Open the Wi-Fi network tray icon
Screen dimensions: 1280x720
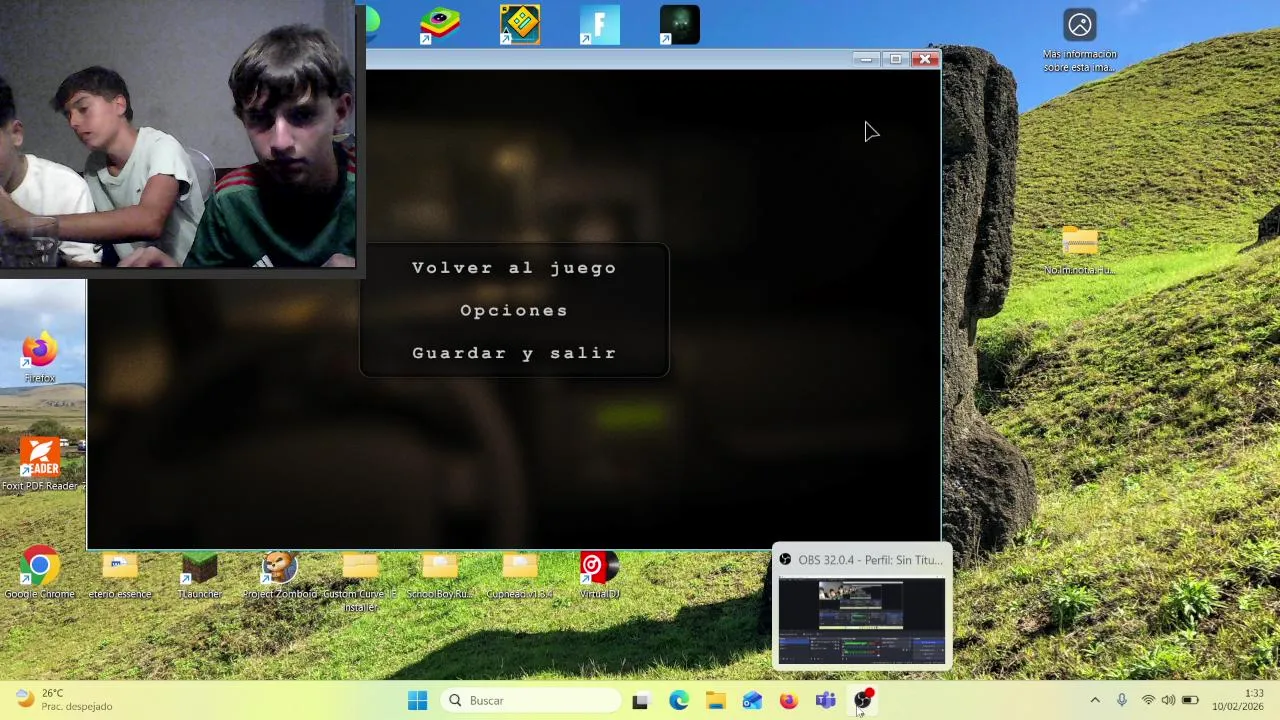[x=1148, y=701]
